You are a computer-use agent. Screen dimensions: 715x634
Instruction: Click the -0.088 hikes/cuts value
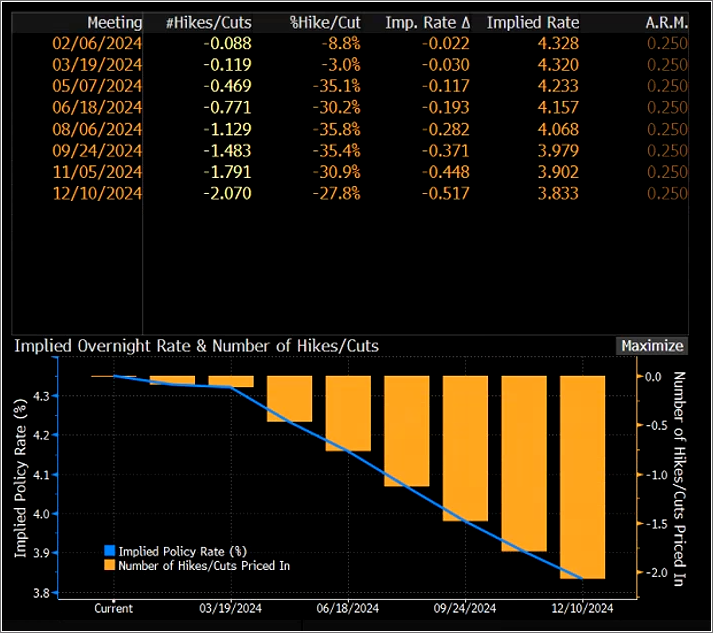[228, 43]
